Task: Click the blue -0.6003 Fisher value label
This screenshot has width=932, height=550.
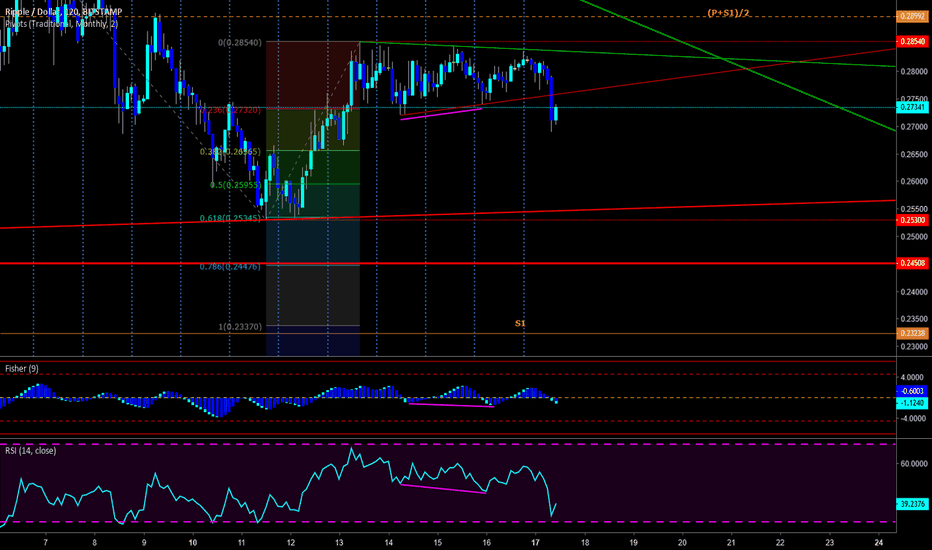Action: click(912, 391)
